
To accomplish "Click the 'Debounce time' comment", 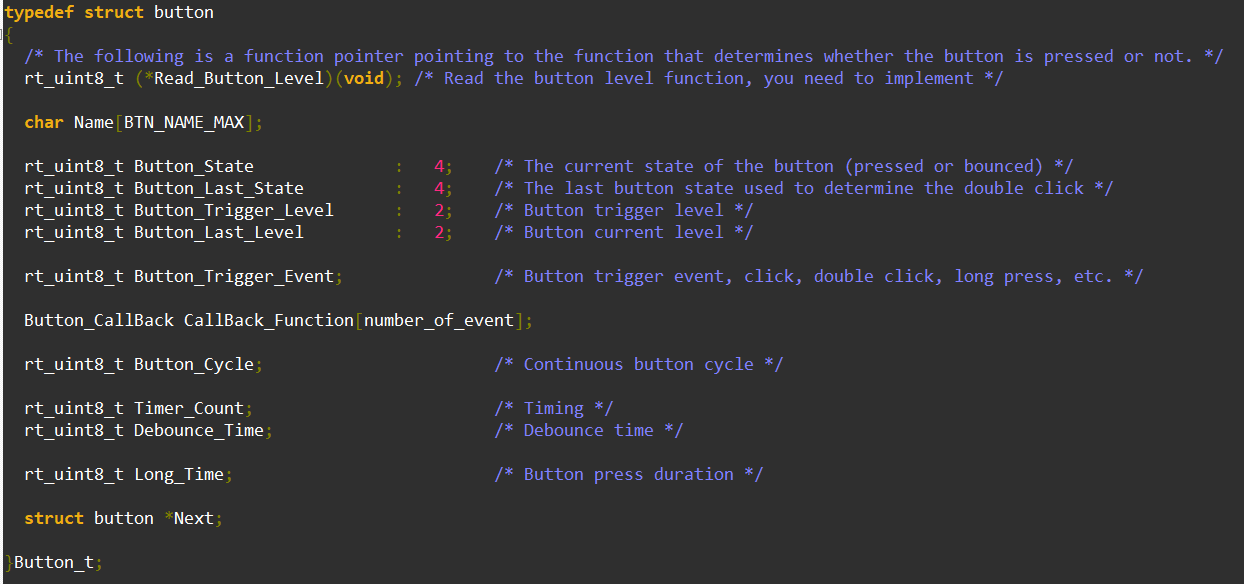I will click(x=589, y=430).
